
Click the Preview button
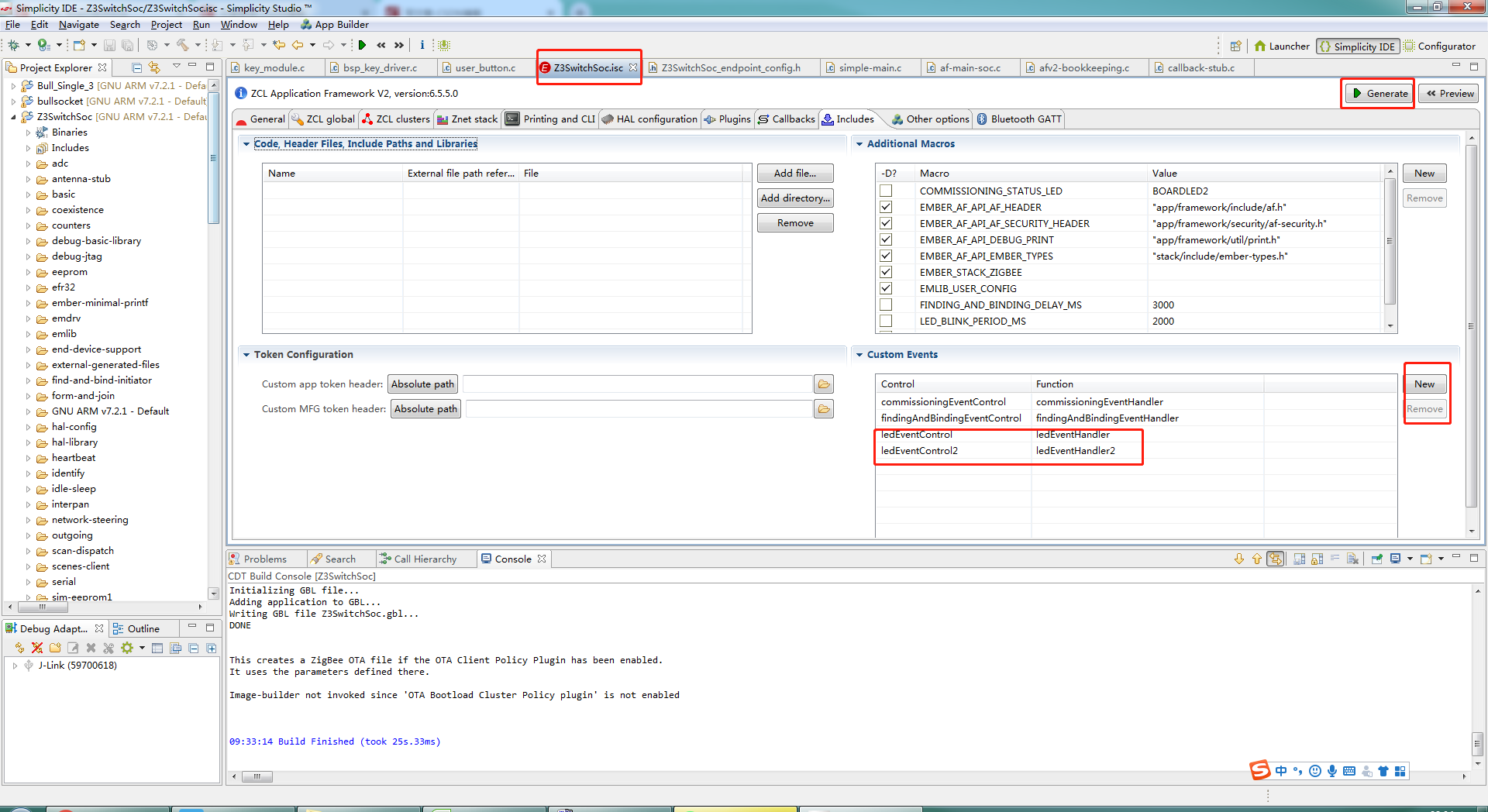point(1449,94)
